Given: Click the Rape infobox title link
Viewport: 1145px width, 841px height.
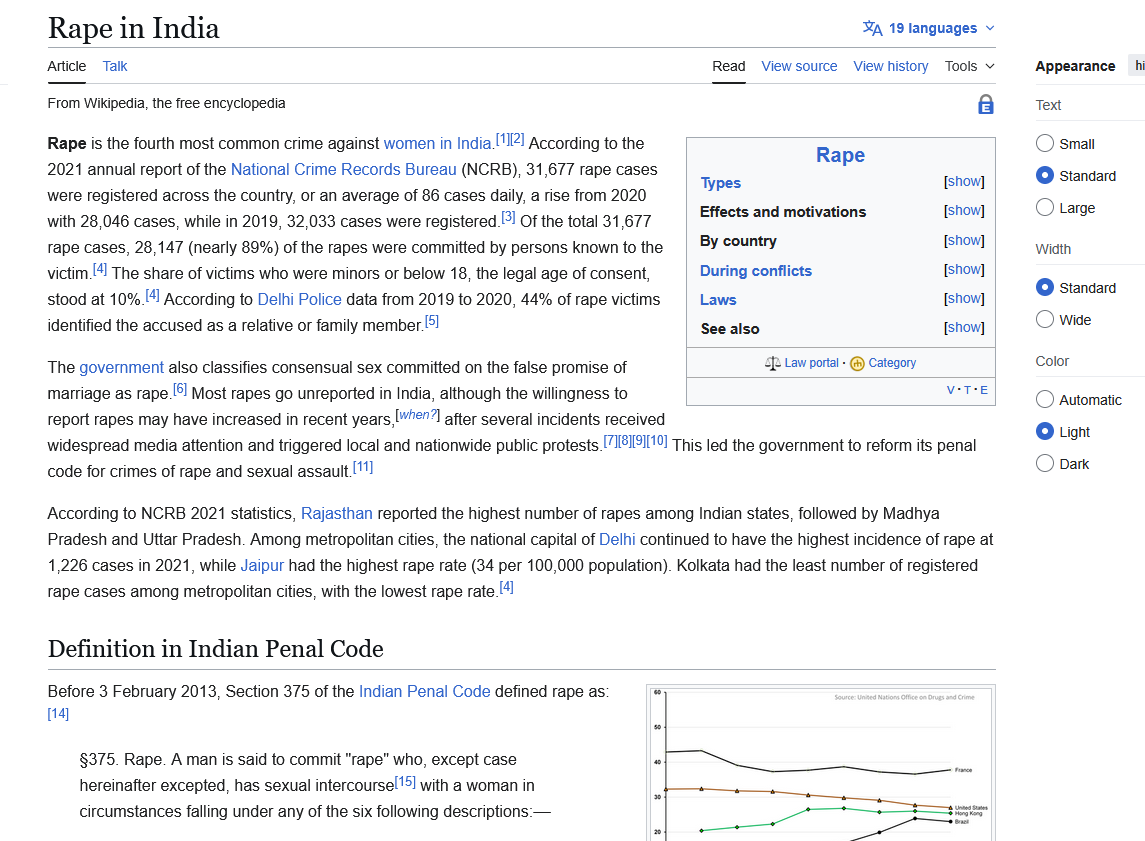Looking at the screenshot, I should click(x=840, y=155).
